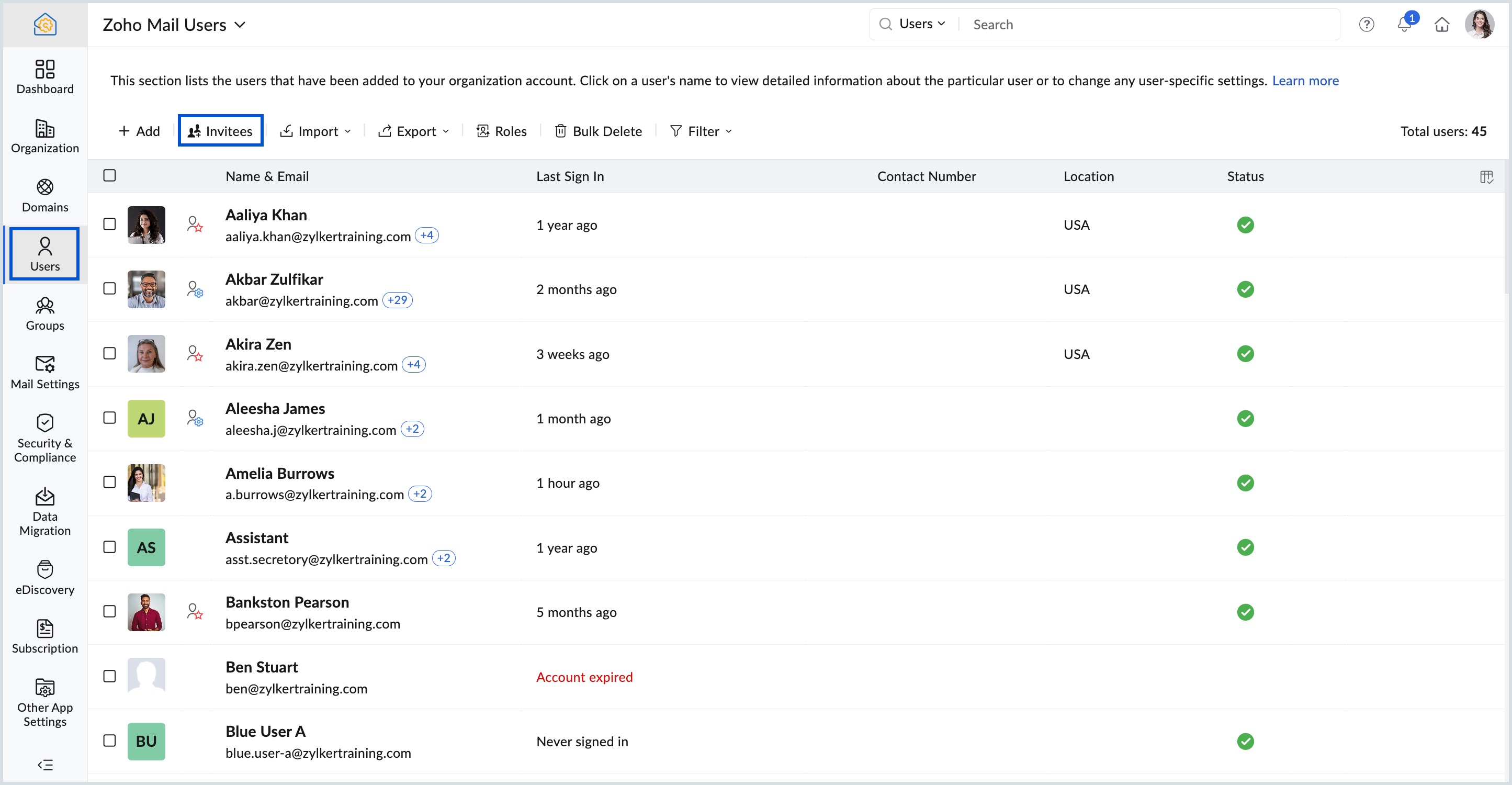
Task: Select the checkbox for Blue User A
Action: [x=110, y=741]
